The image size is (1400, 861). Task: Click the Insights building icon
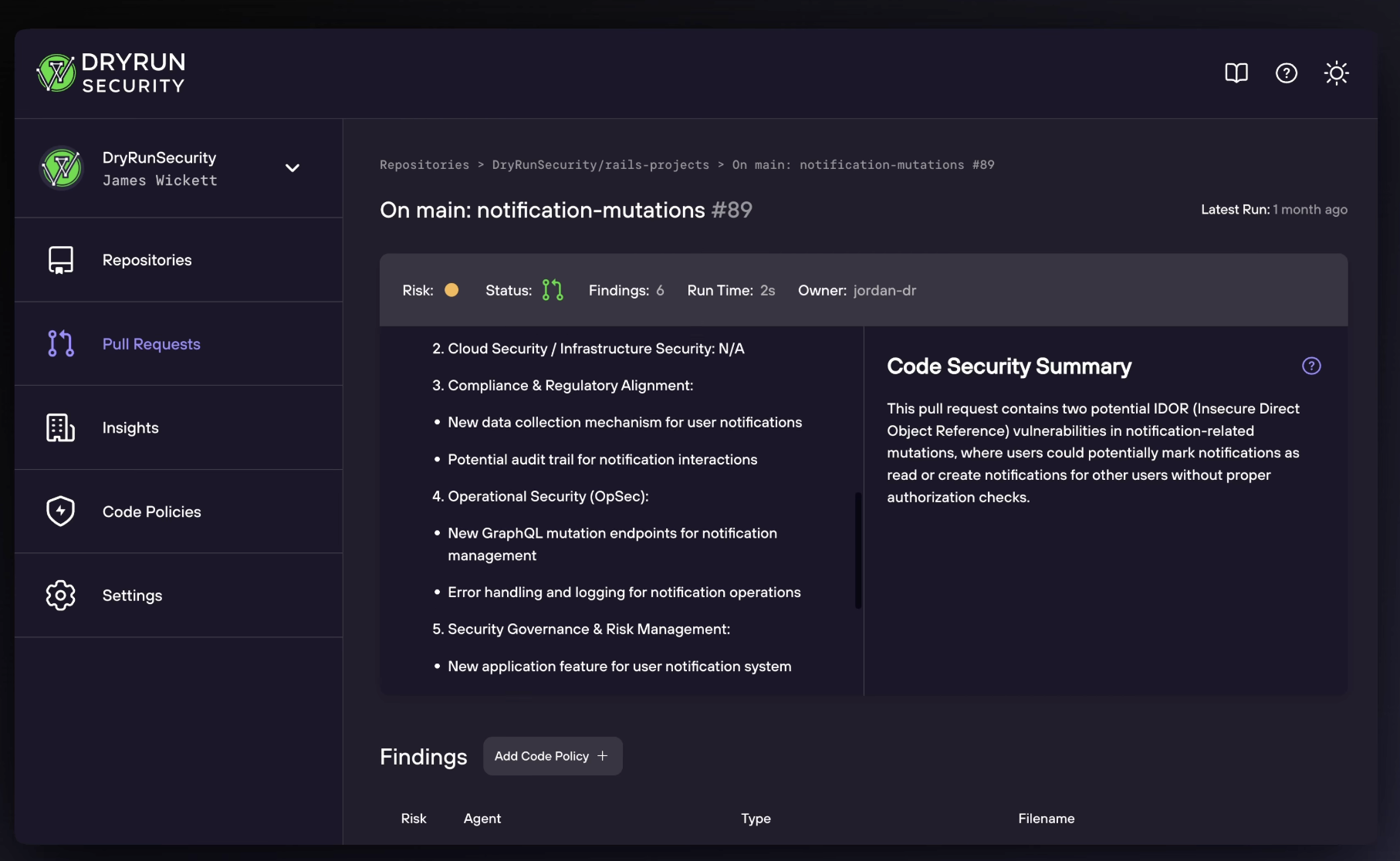click(x=61, y=427)
